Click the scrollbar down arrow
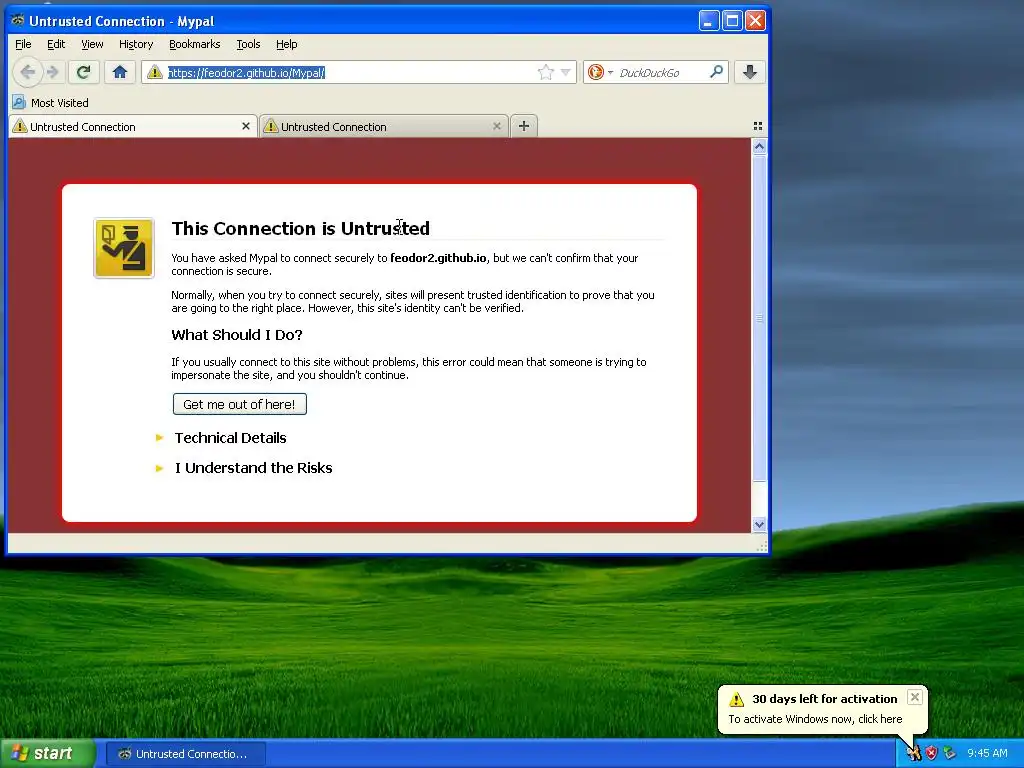The width and height of the screenshot is (1024, 768). (x=759, y=524)
